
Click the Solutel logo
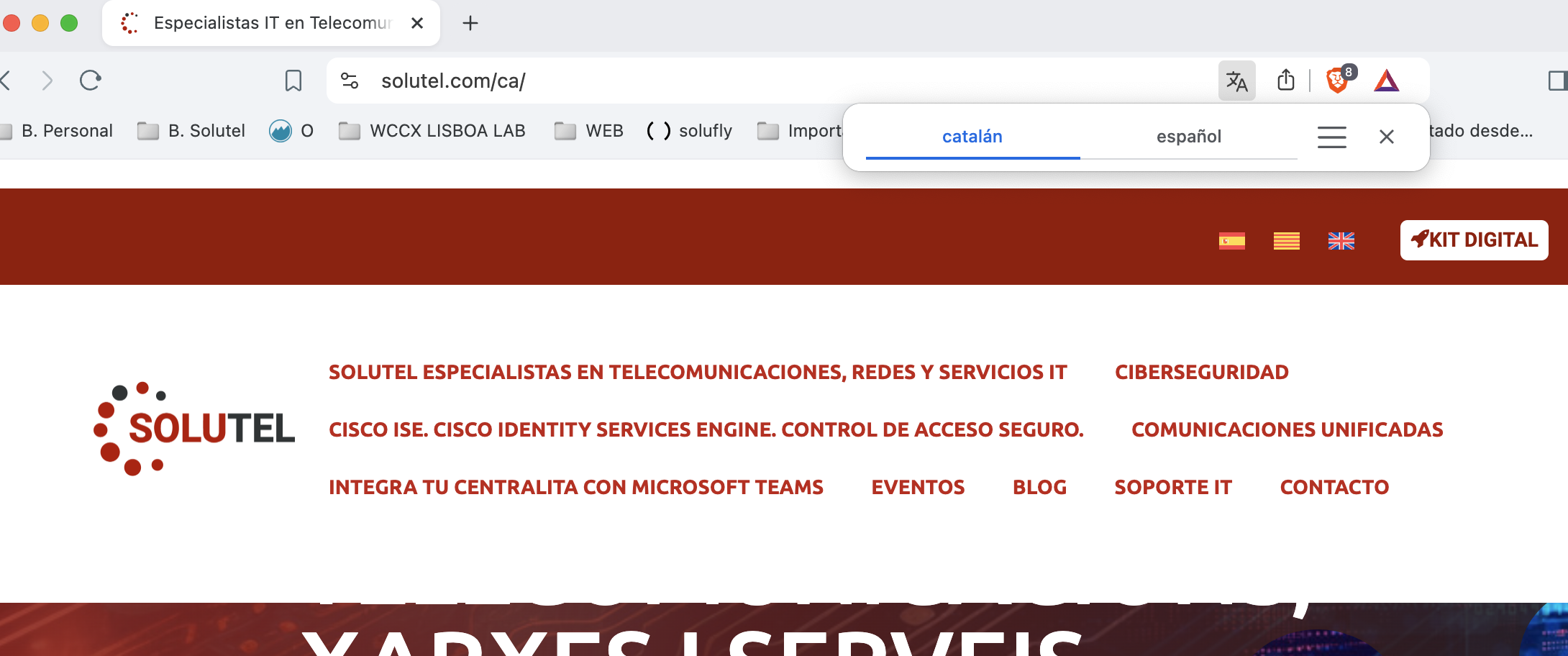(194, 429)
